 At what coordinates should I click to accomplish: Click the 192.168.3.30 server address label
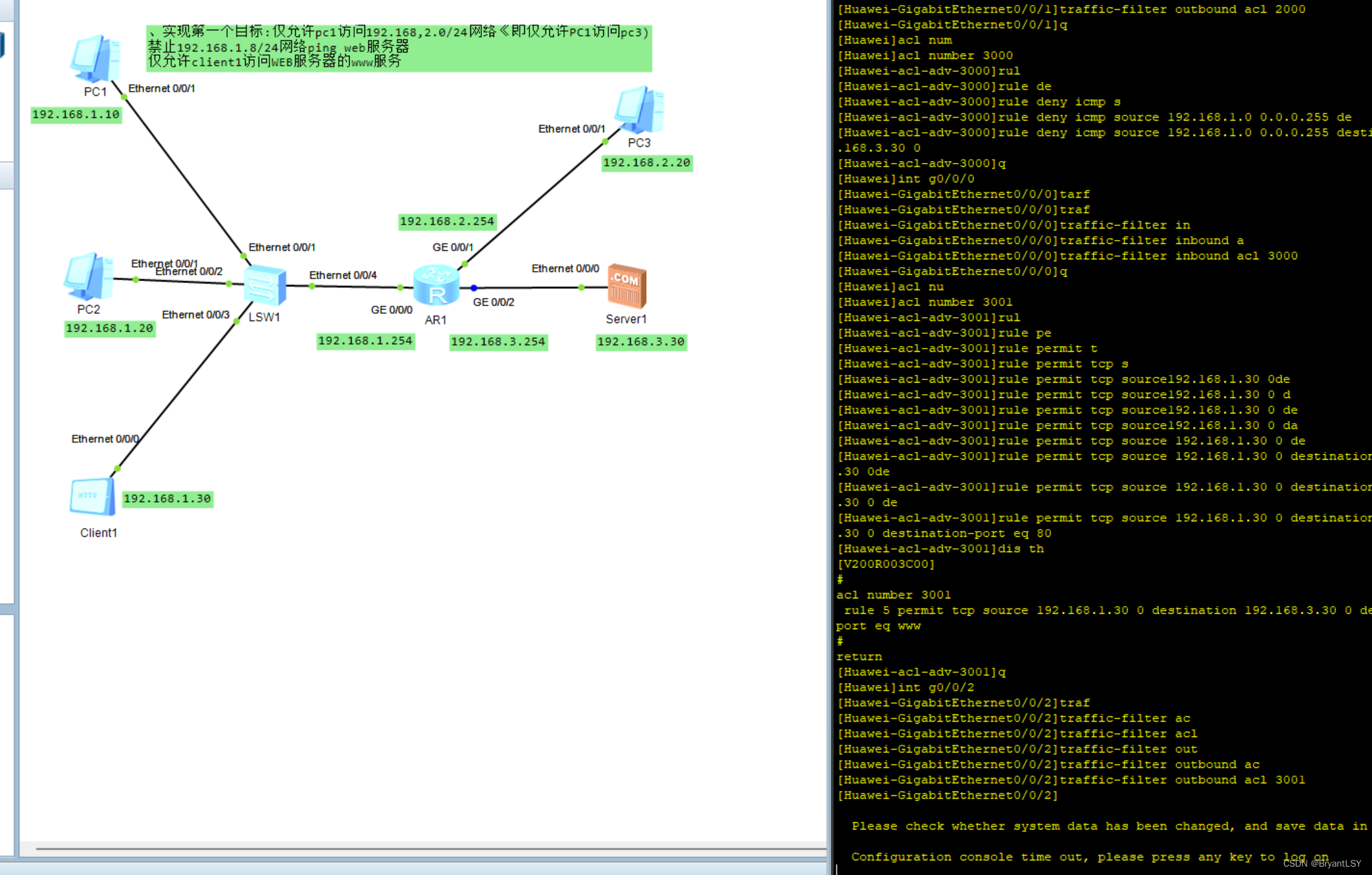(x=640, y=342)
